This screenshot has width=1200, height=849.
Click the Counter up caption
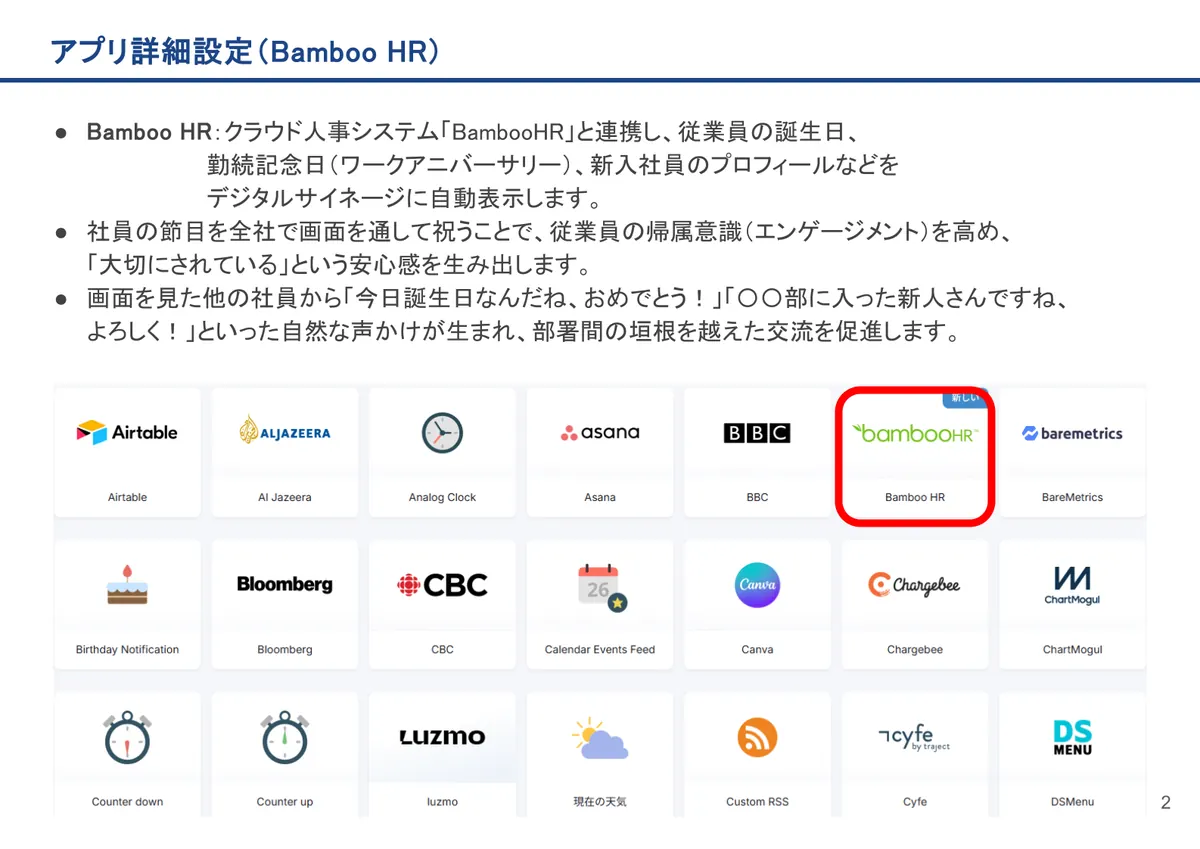285,801
